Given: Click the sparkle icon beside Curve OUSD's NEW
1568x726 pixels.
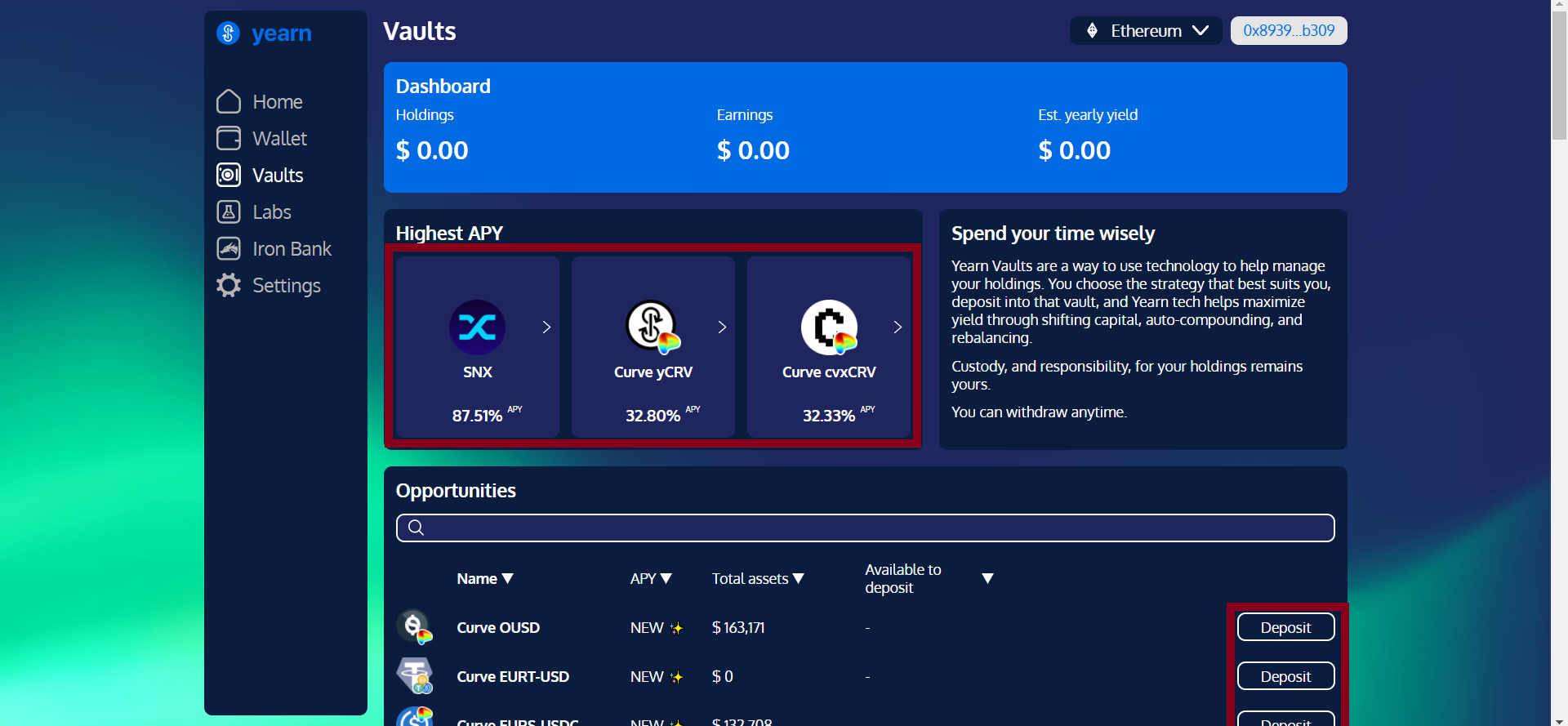Looking at the screenshot, I should 676,628.
